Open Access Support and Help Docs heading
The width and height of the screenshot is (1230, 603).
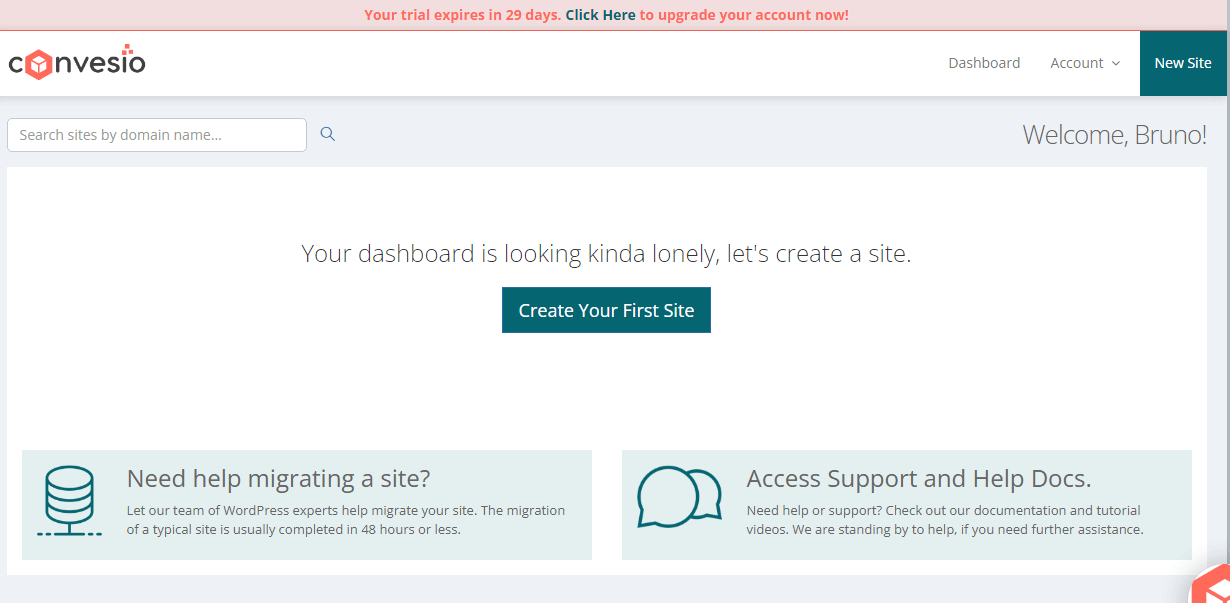coord(918,478)
